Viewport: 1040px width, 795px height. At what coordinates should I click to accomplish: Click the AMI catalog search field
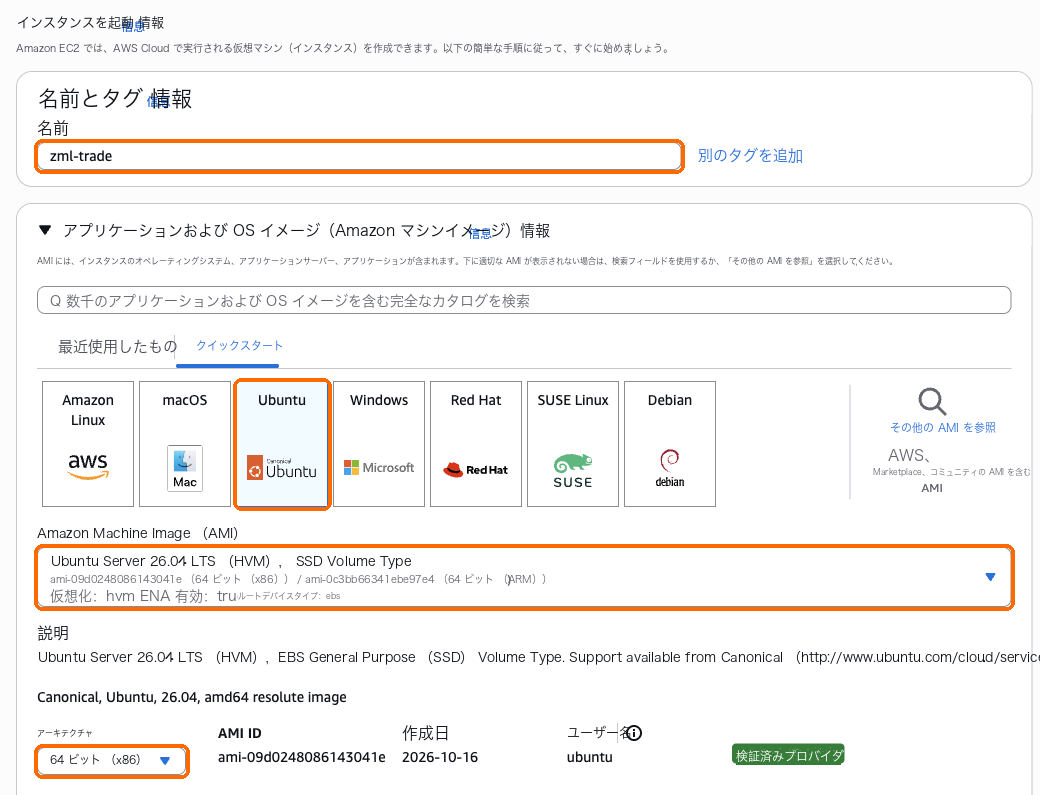pyautogui.click(x=524, y=300)
